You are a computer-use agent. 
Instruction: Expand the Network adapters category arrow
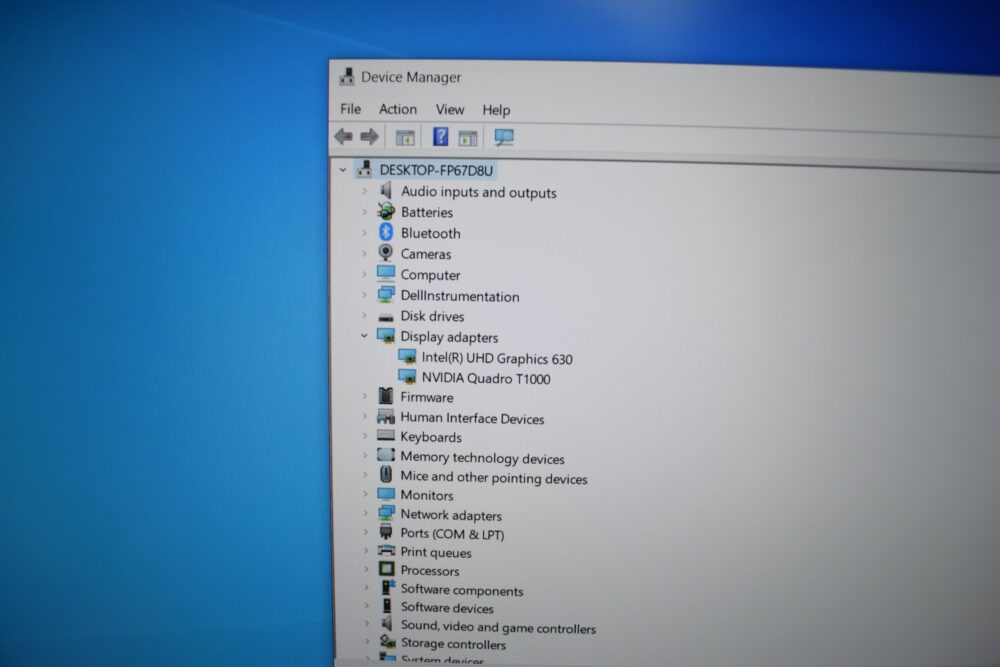365,513
